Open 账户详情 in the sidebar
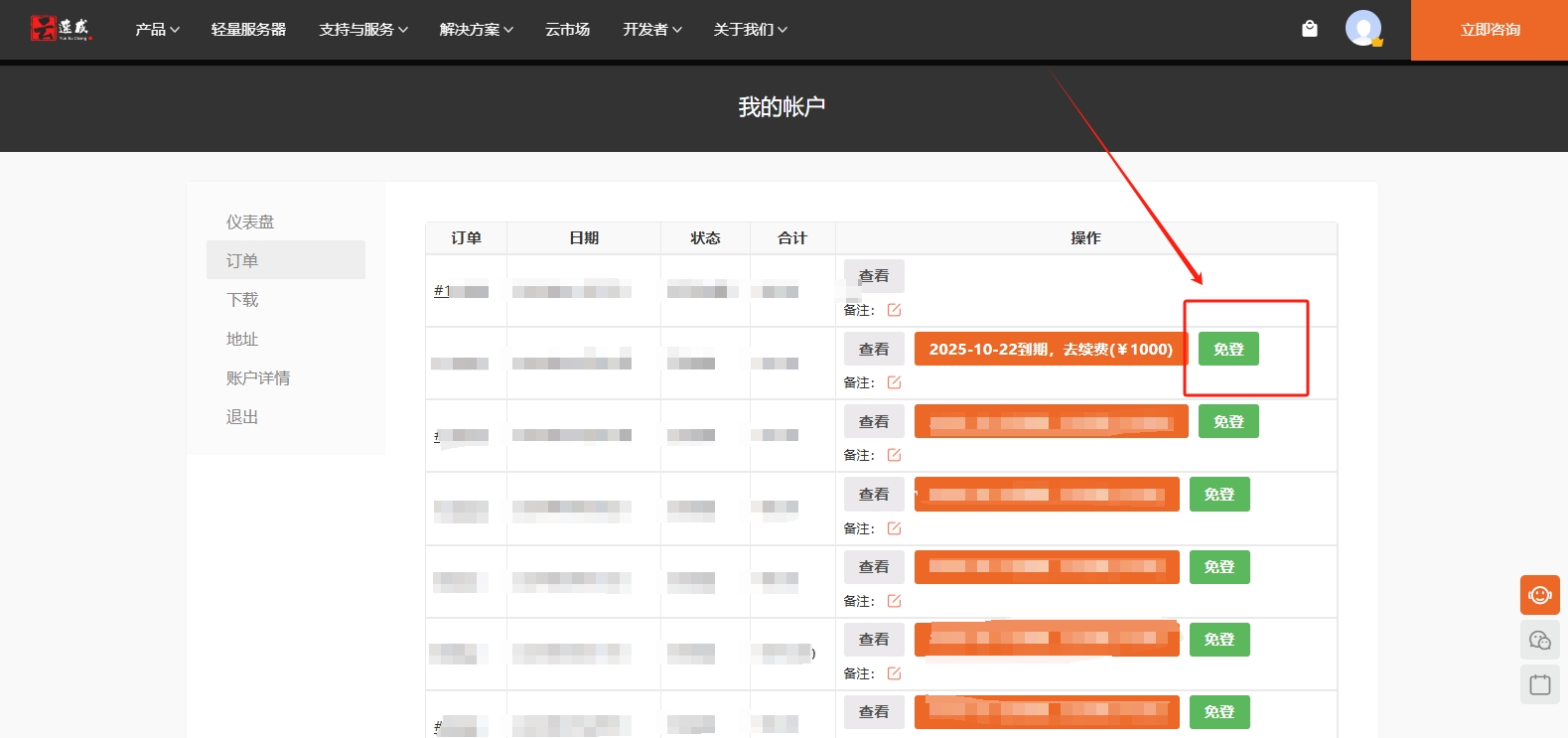This screenshot has height=738, width=1568. (258, 377)
